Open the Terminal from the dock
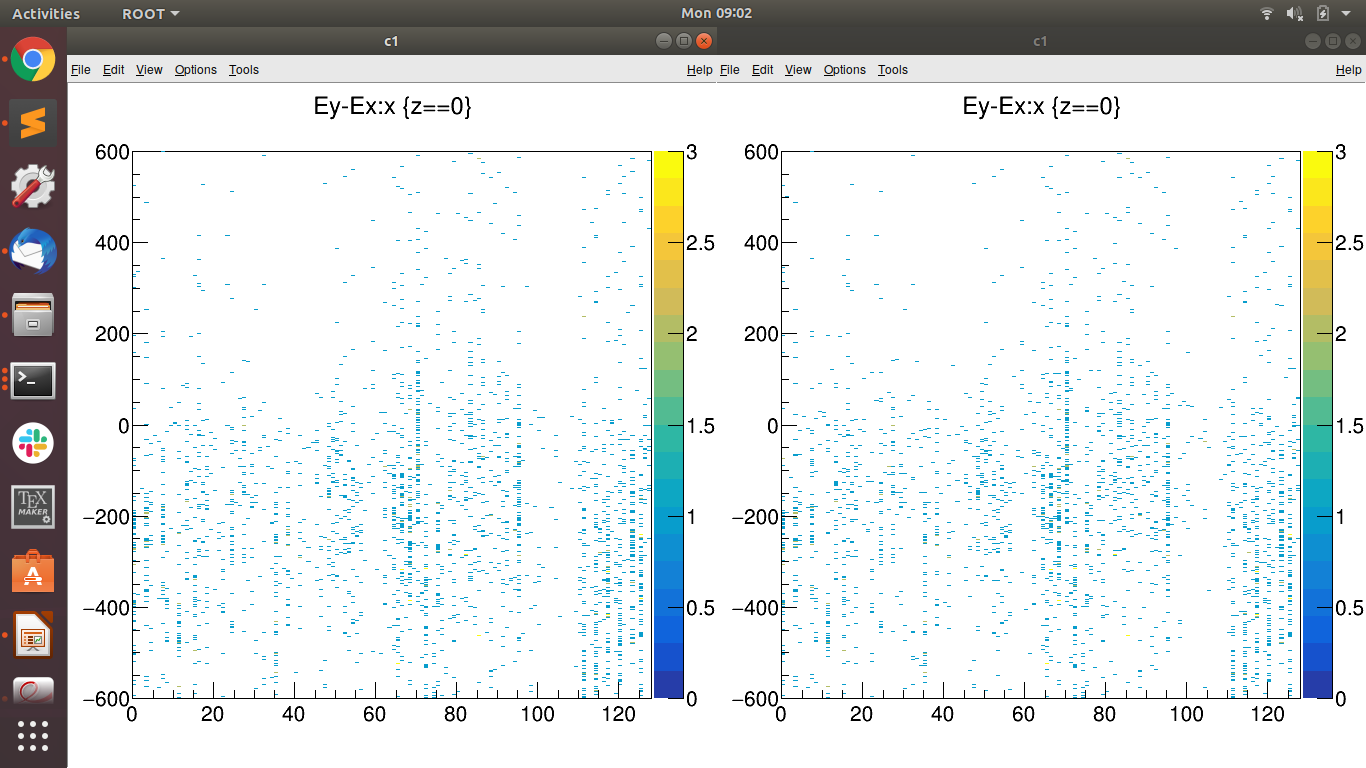This screenshot has height=768, width=1366. (x=33, y=380)
